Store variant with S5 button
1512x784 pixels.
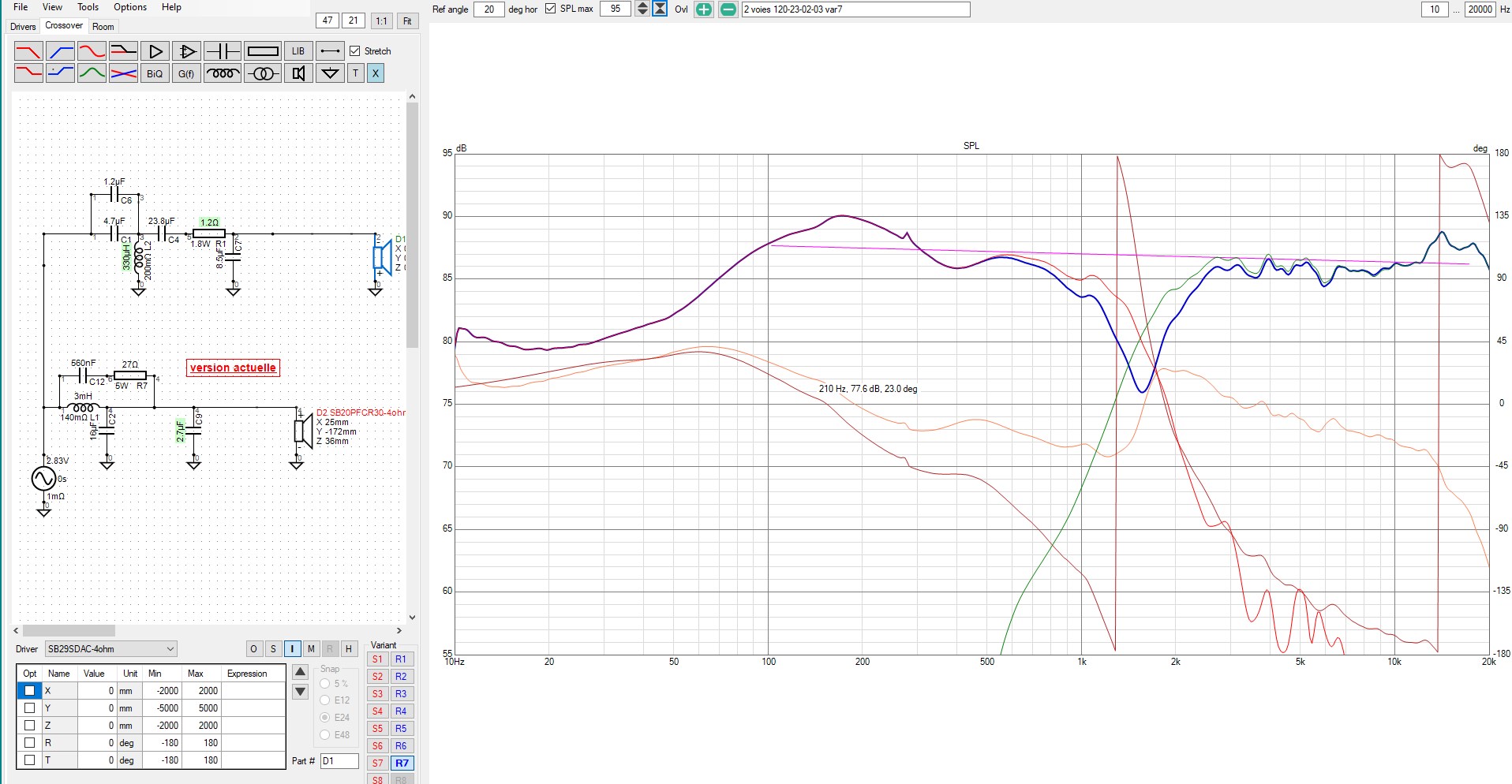[x=377, y=729]
